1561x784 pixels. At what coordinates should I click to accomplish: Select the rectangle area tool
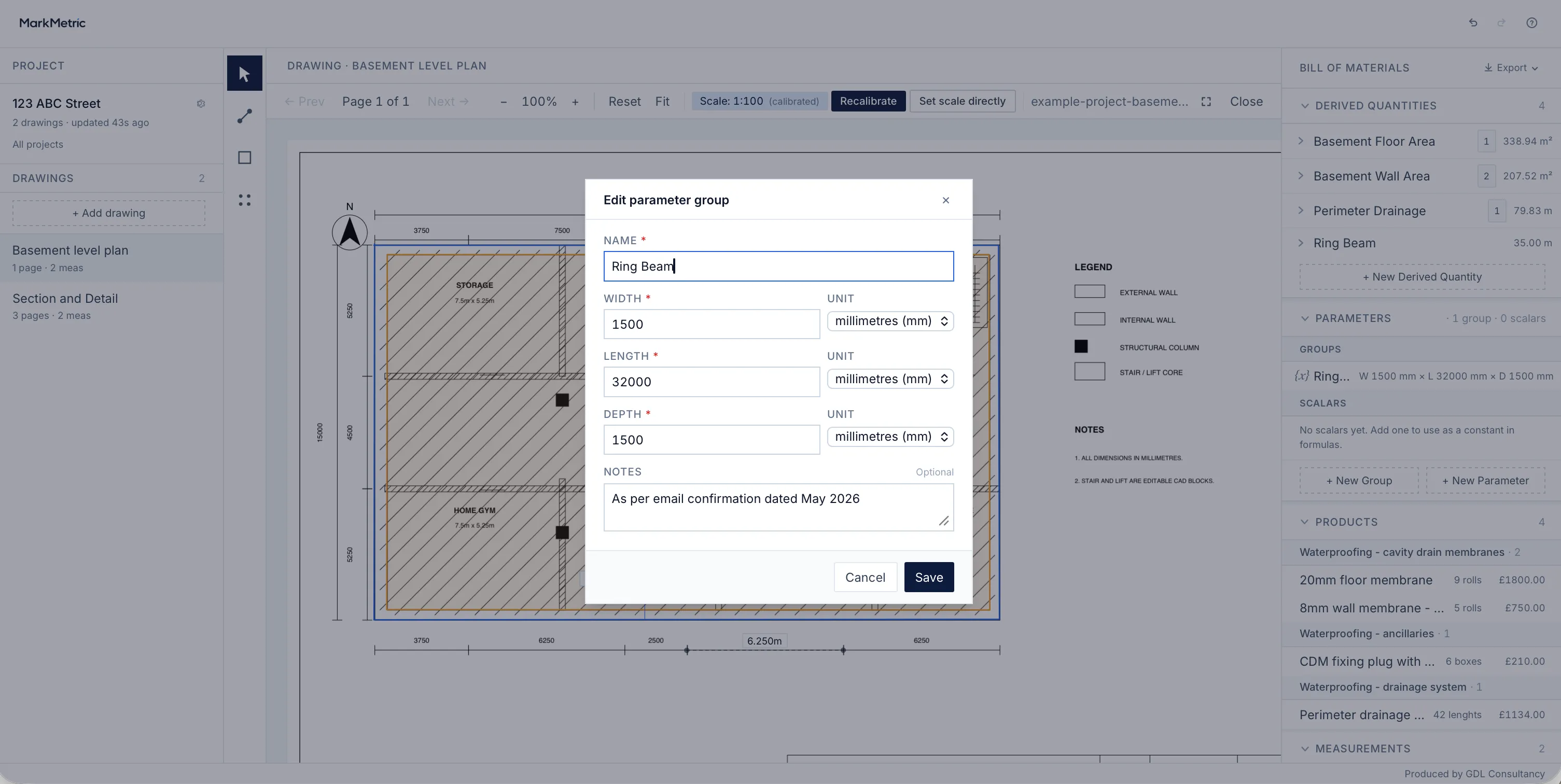point(244,158)
